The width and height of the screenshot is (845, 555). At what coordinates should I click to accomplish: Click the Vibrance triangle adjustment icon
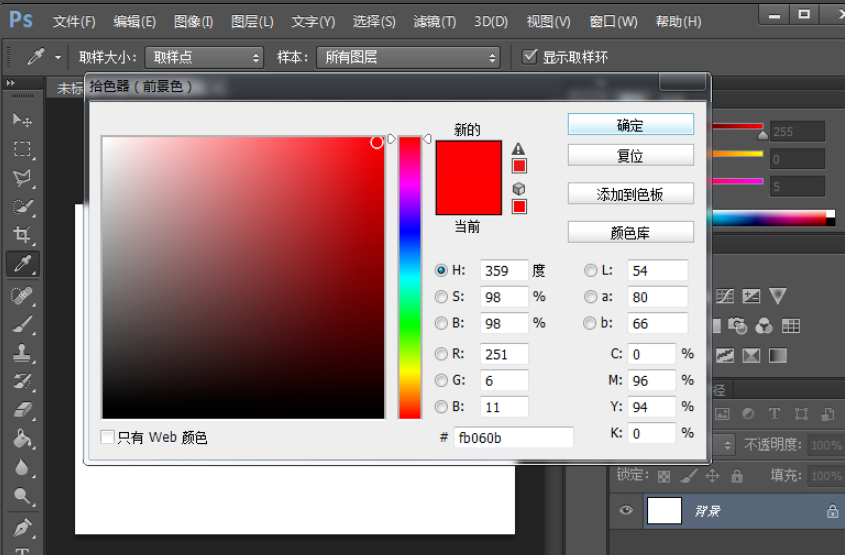point(778,296)
